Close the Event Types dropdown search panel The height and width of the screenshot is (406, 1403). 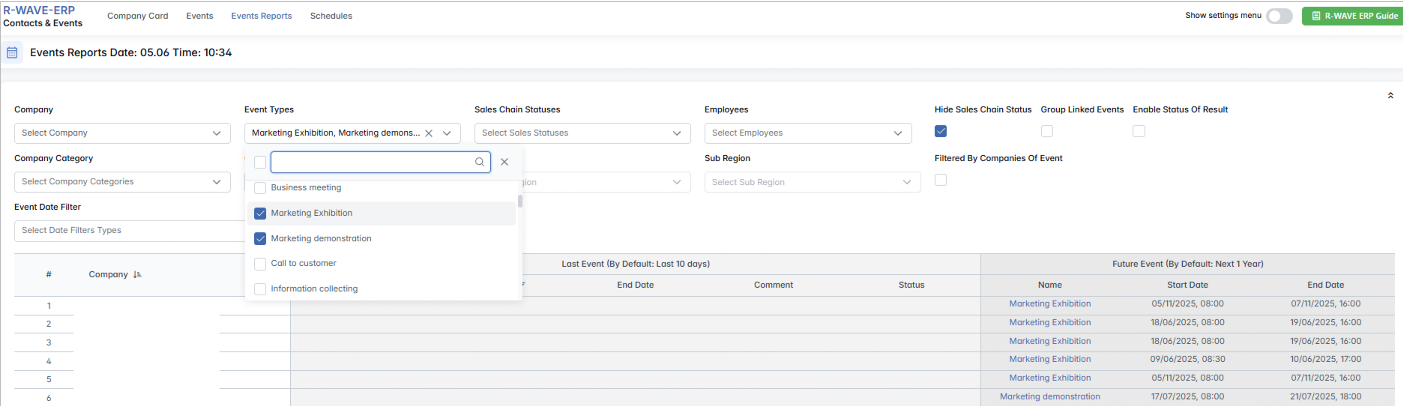coord(505,162)
